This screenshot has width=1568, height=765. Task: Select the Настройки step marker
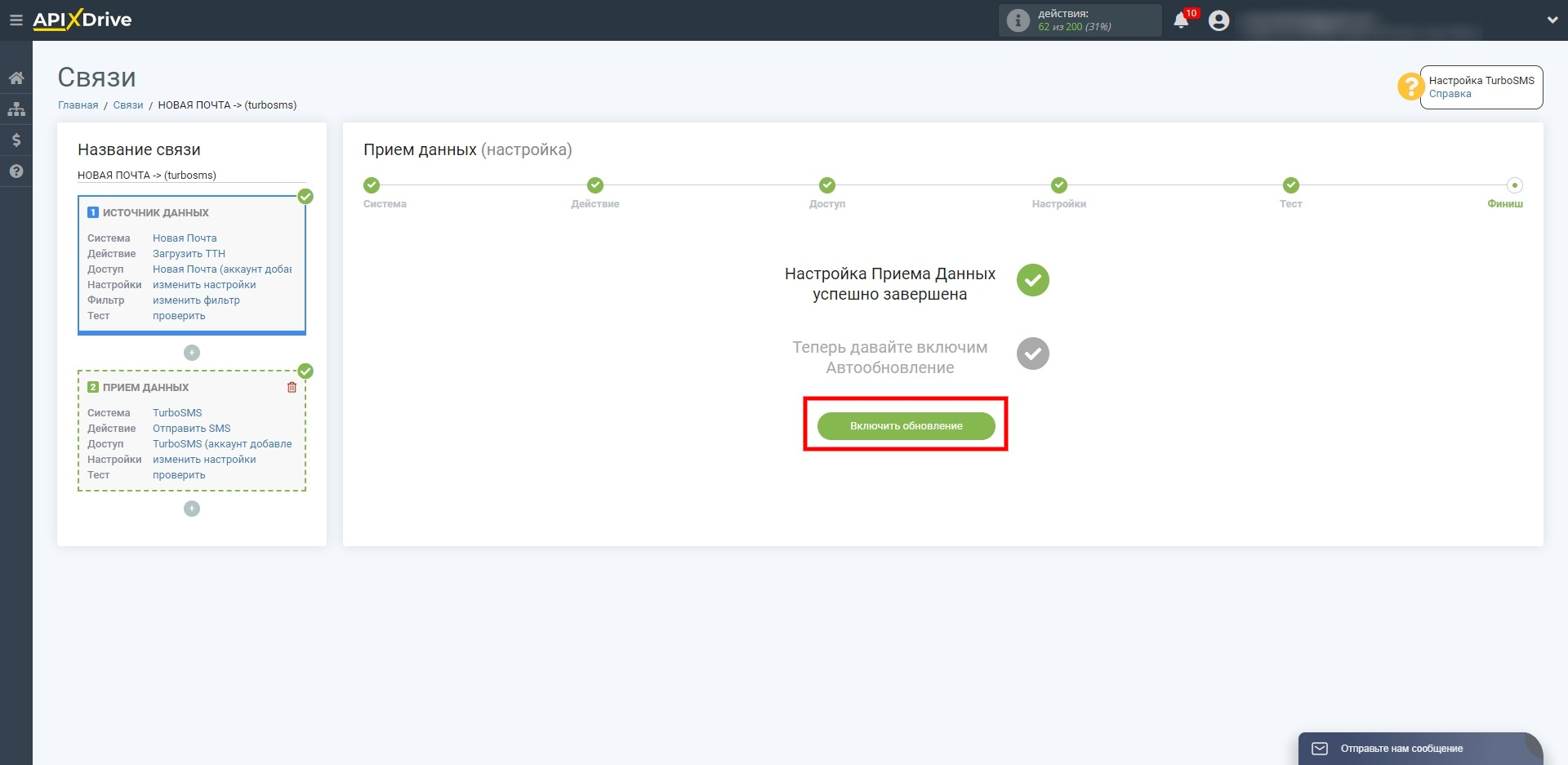pyautogui.click(x=1059, y=185)
